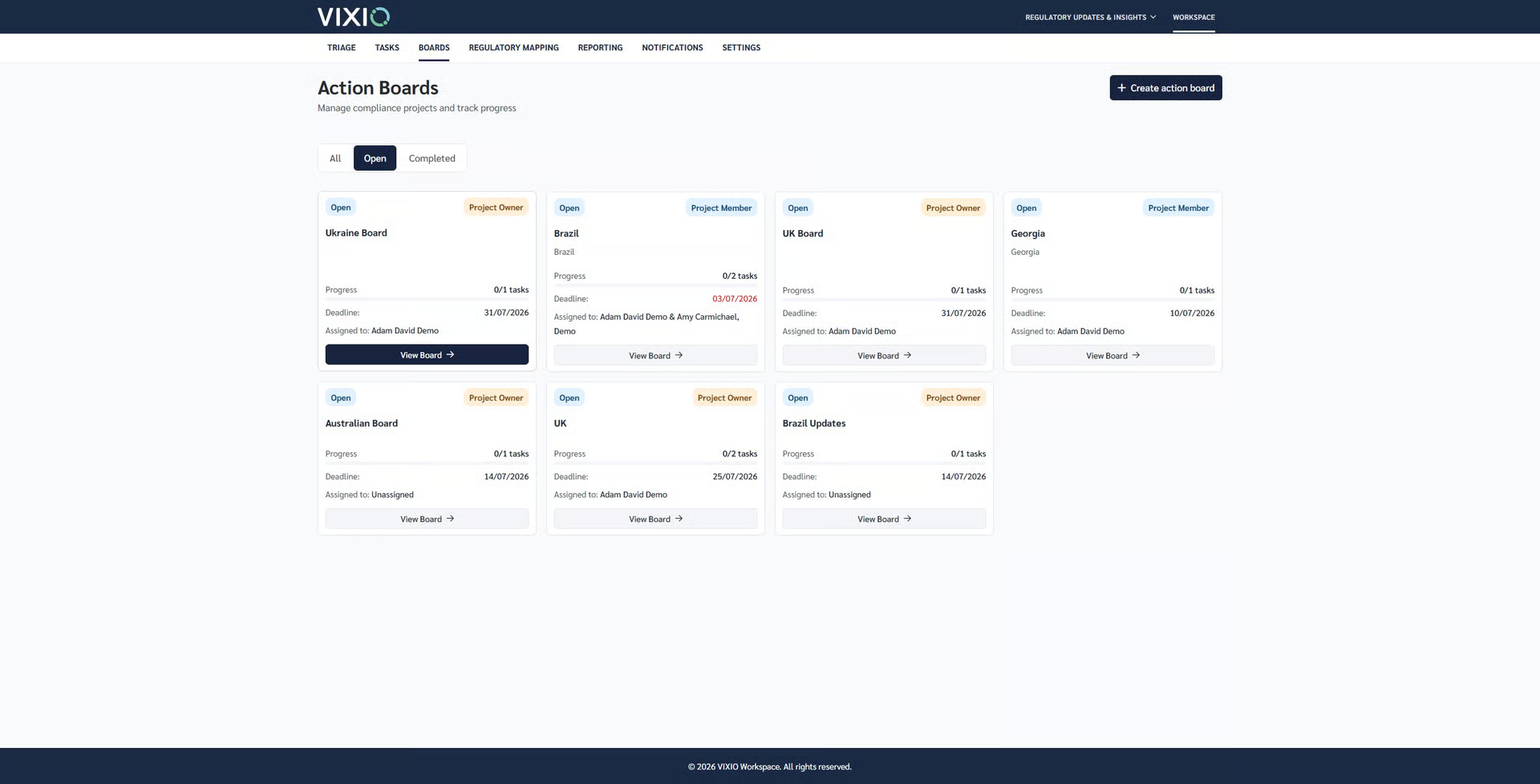Click the overdue deadline 03/07/2026
This screenshot has width=1540, height=784.
pos(735,298)
